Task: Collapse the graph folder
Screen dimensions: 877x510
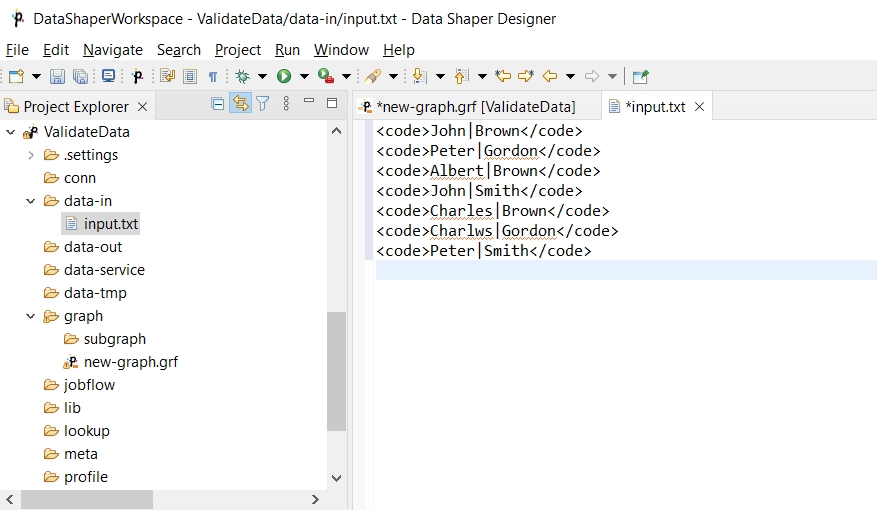Action: click(31, 316)
